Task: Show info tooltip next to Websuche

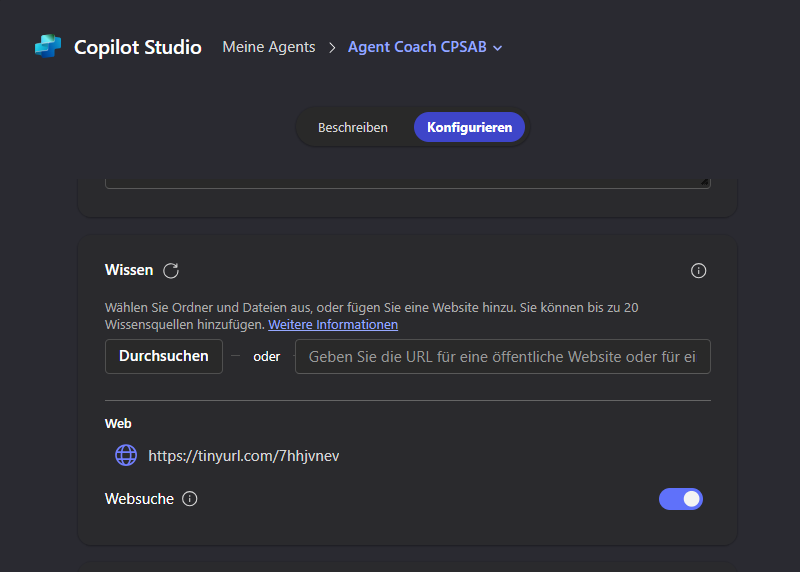Action: pyautogui.click(x=190, y=499)
